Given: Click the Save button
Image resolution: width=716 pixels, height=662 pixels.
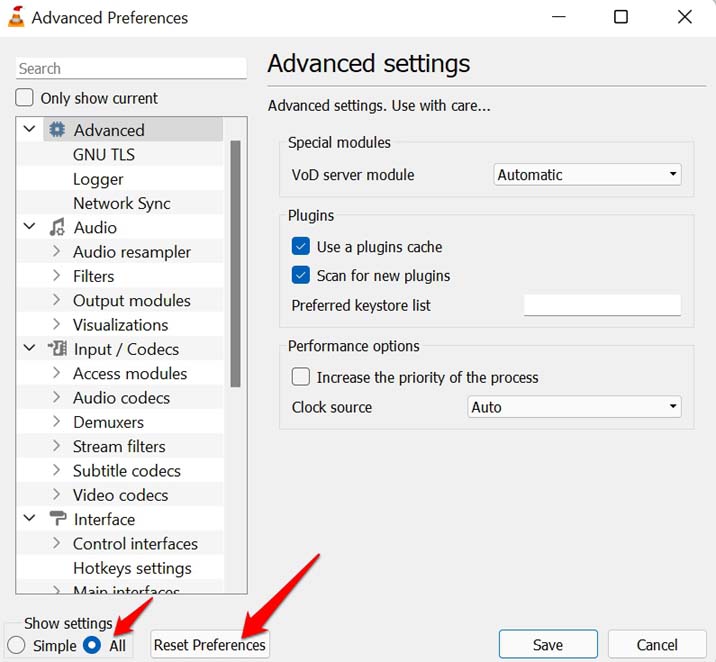Looking at the screenshot, I should coord(548,645).
